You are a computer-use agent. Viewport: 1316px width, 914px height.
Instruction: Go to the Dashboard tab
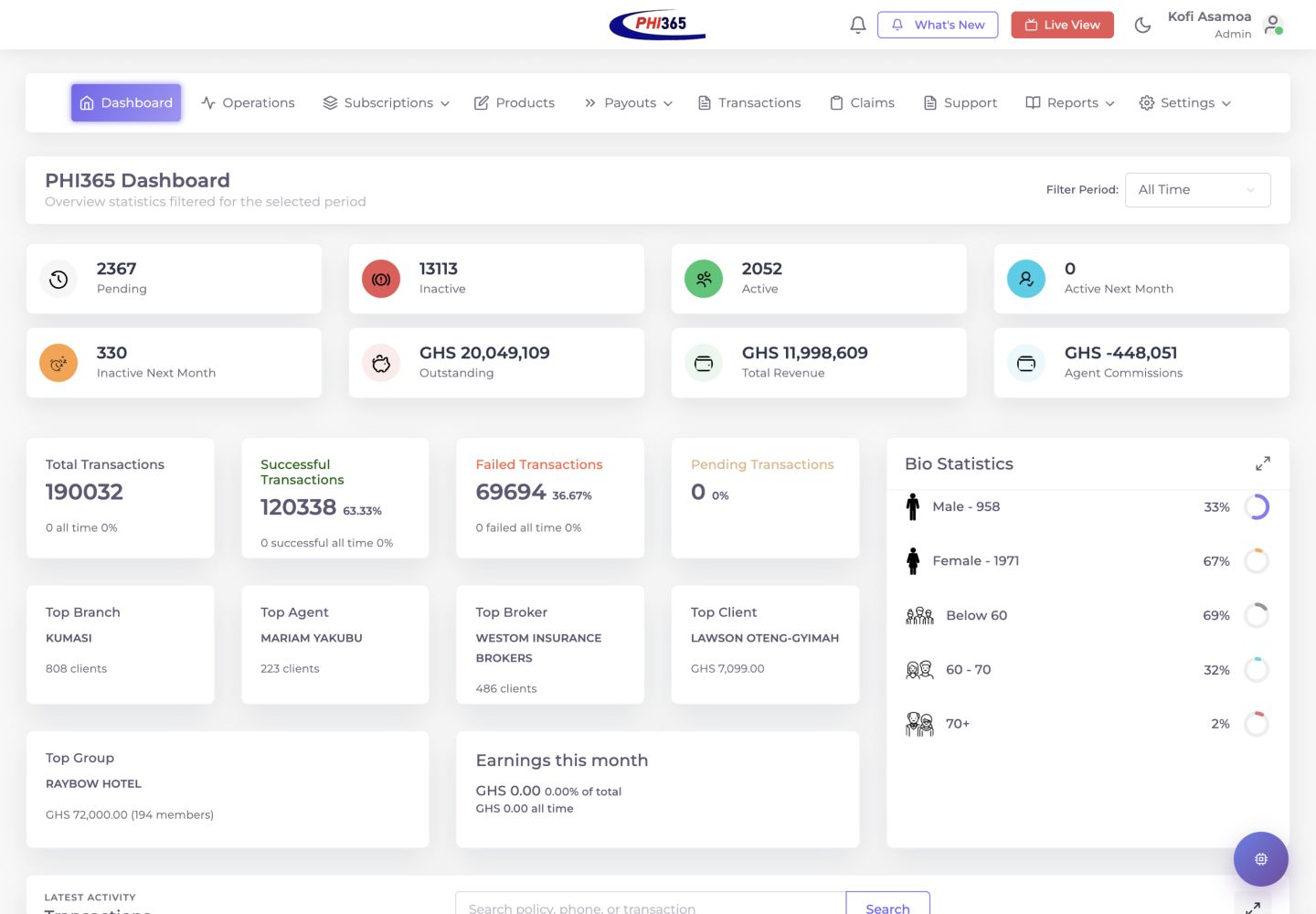(x=126, y=102)
